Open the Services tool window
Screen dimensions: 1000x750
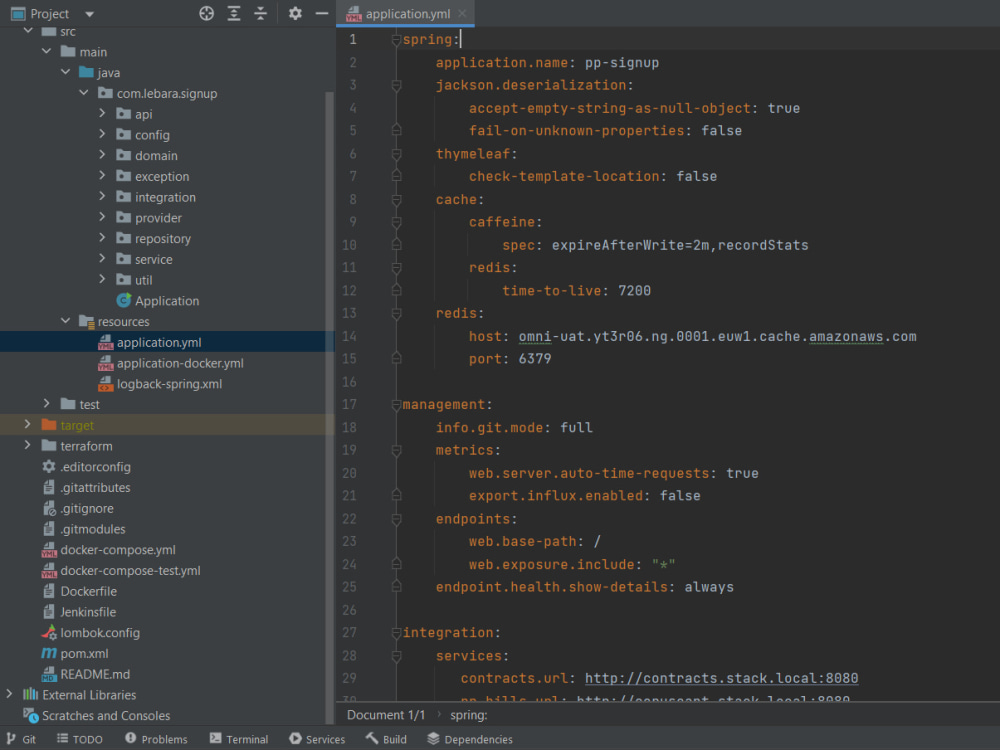pos(317,739)
